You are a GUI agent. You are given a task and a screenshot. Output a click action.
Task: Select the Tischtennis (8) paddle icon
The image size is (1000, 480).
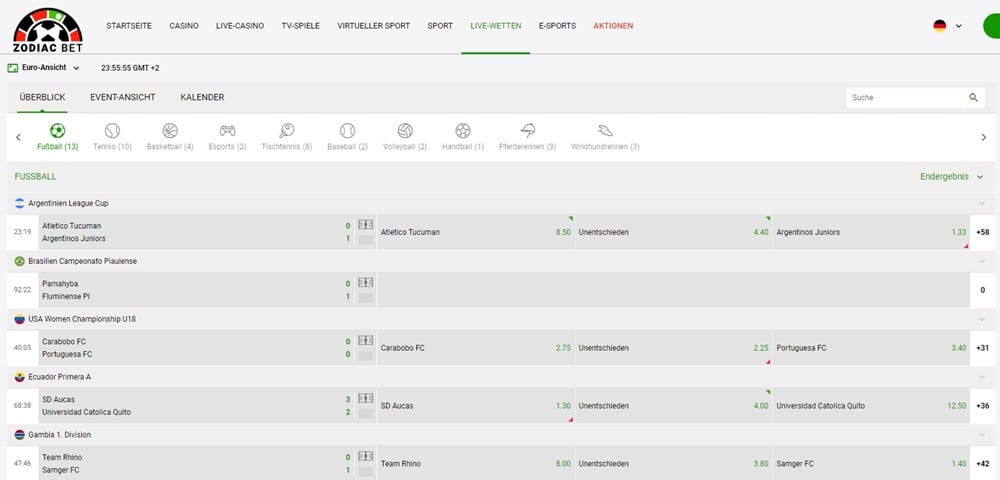click(286, 131)
